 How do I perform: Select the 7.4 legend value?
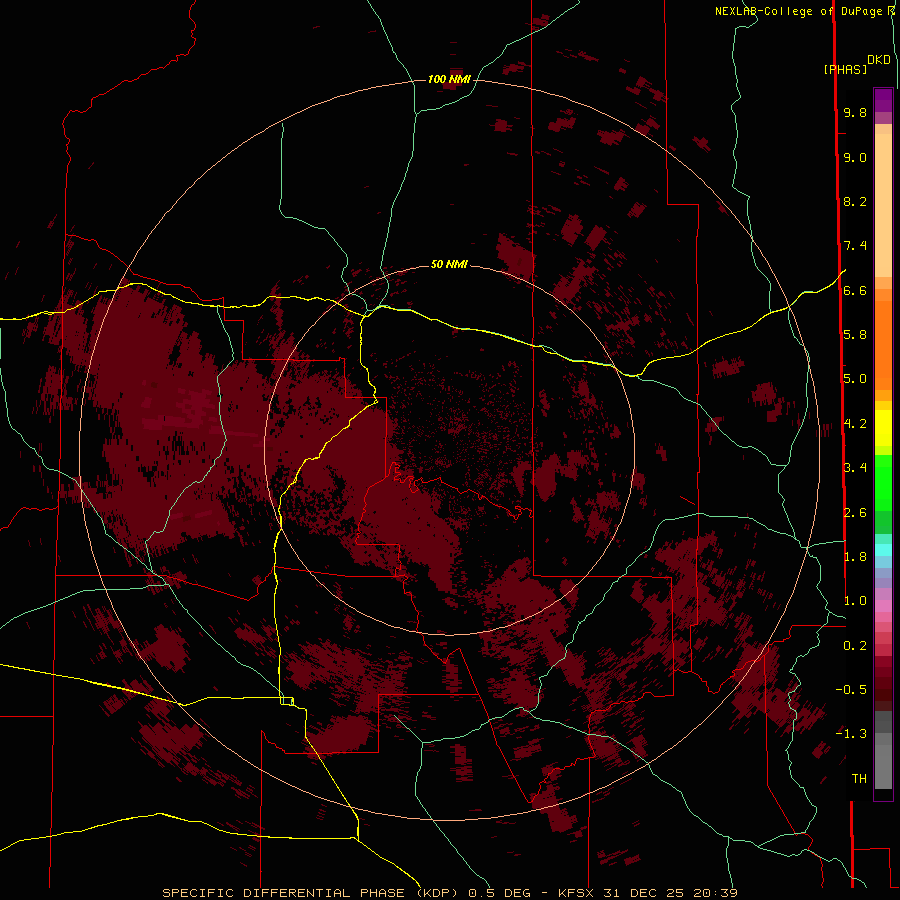point(855,246)
